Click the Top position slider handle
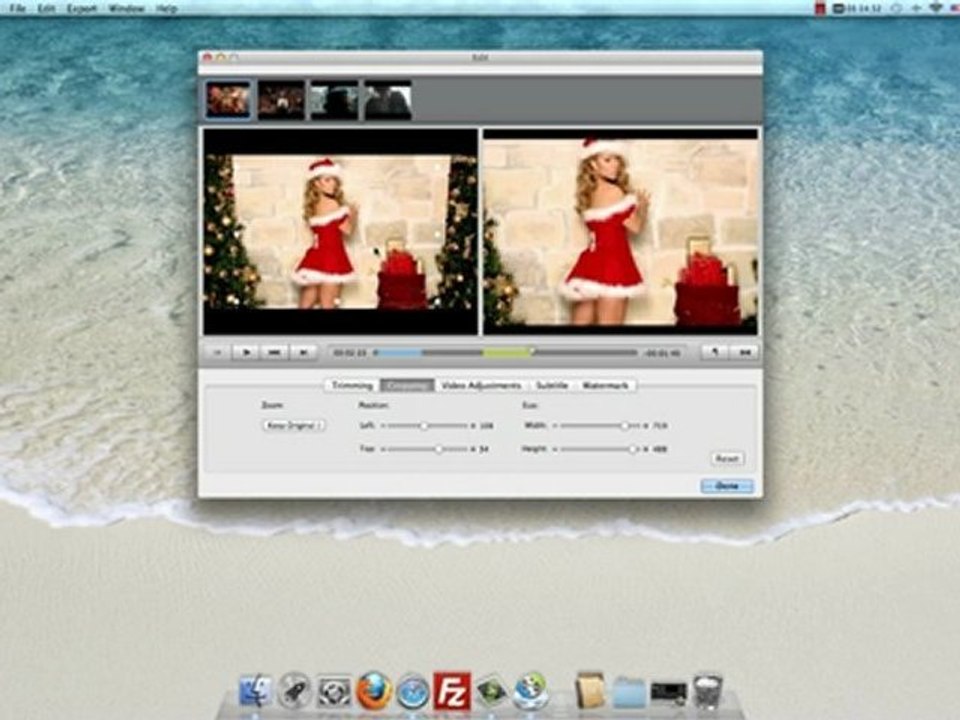960x720 pixels. [438, 449]
